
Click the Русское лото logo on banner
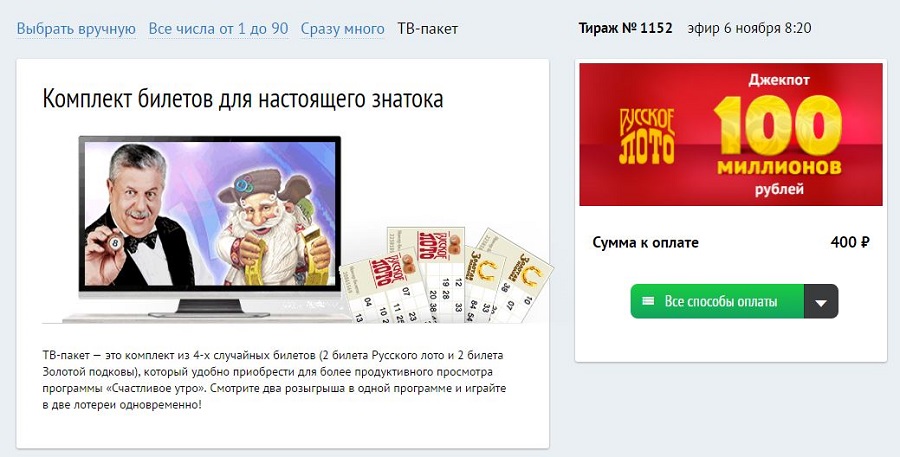click(x=647, y=136)
